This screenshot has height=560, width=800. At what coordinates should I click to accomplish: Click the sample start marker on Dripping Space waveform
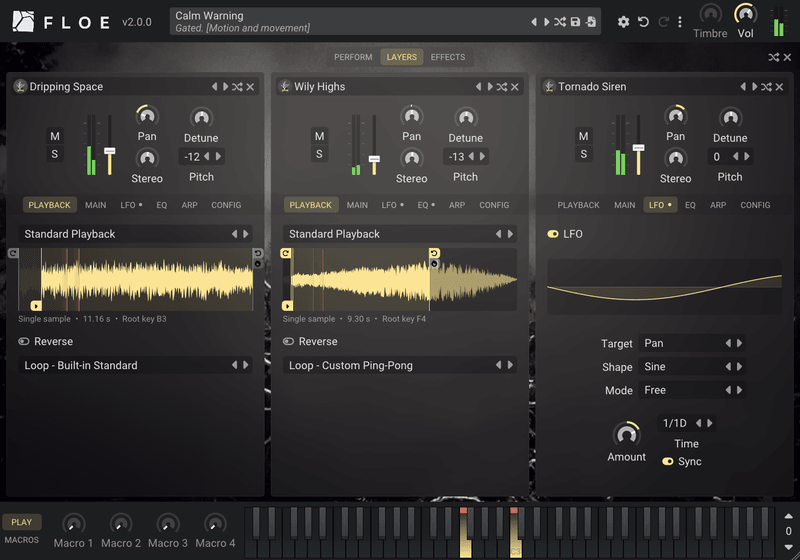coord(36,306)
